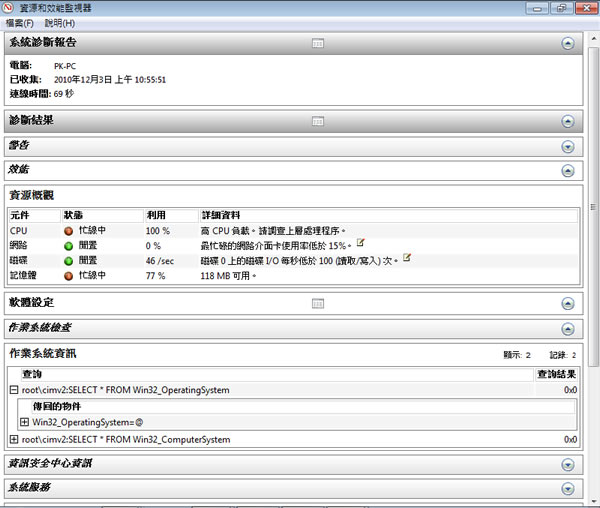Expand the 系統服務 section
This screenshot has width=600, height=508.
point(567,489)
